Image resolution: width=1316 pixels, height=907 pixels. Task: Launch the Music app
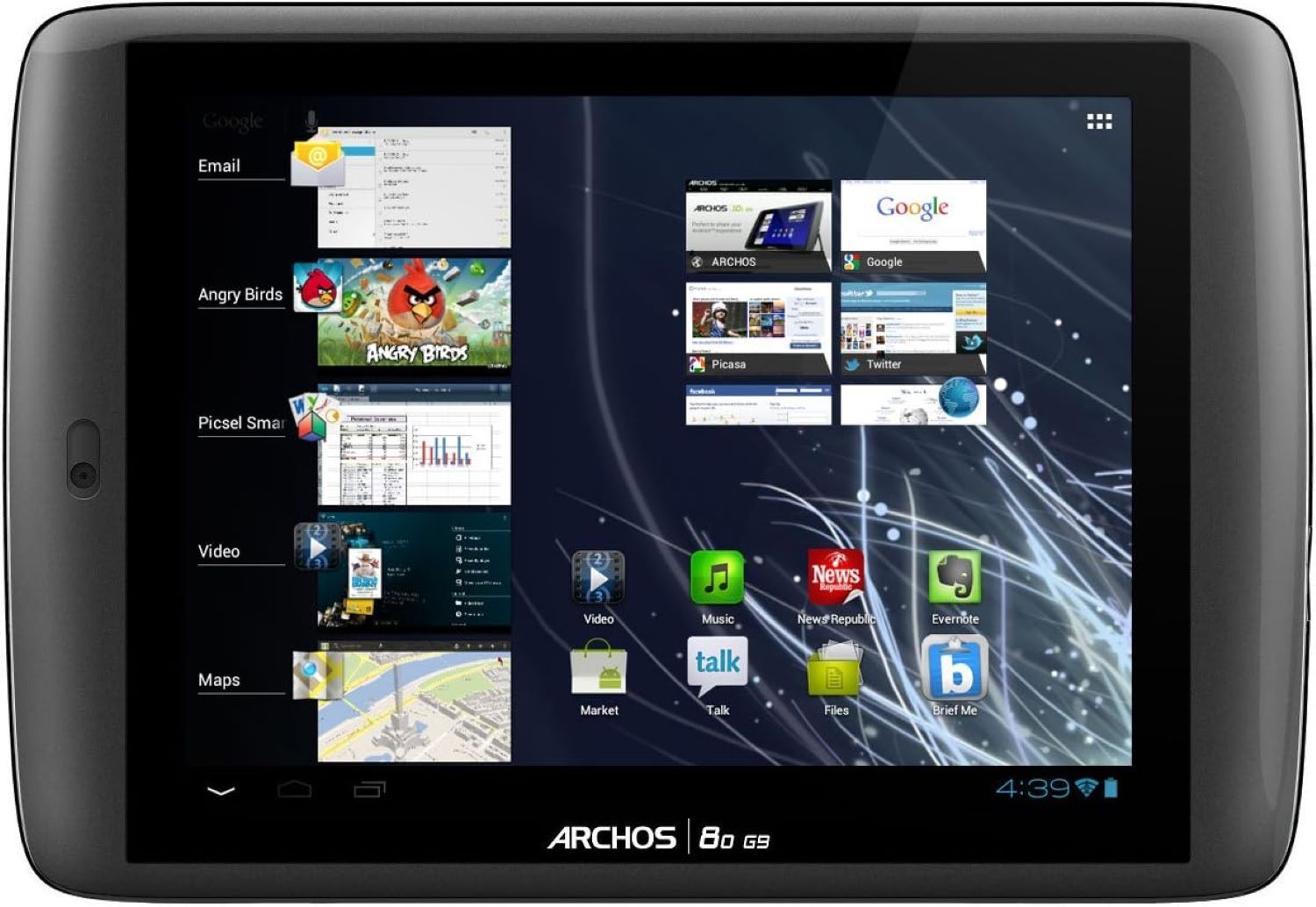click(x=717, y=579)
